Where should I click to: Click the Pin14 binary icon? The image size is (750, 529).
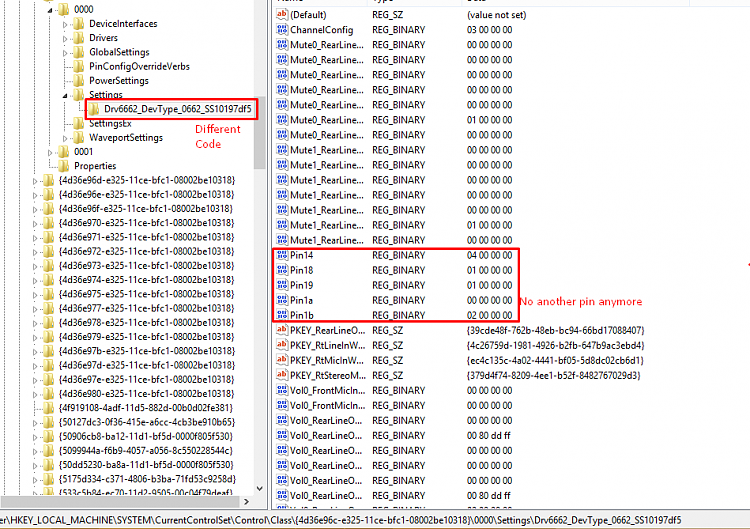[282, 255]
